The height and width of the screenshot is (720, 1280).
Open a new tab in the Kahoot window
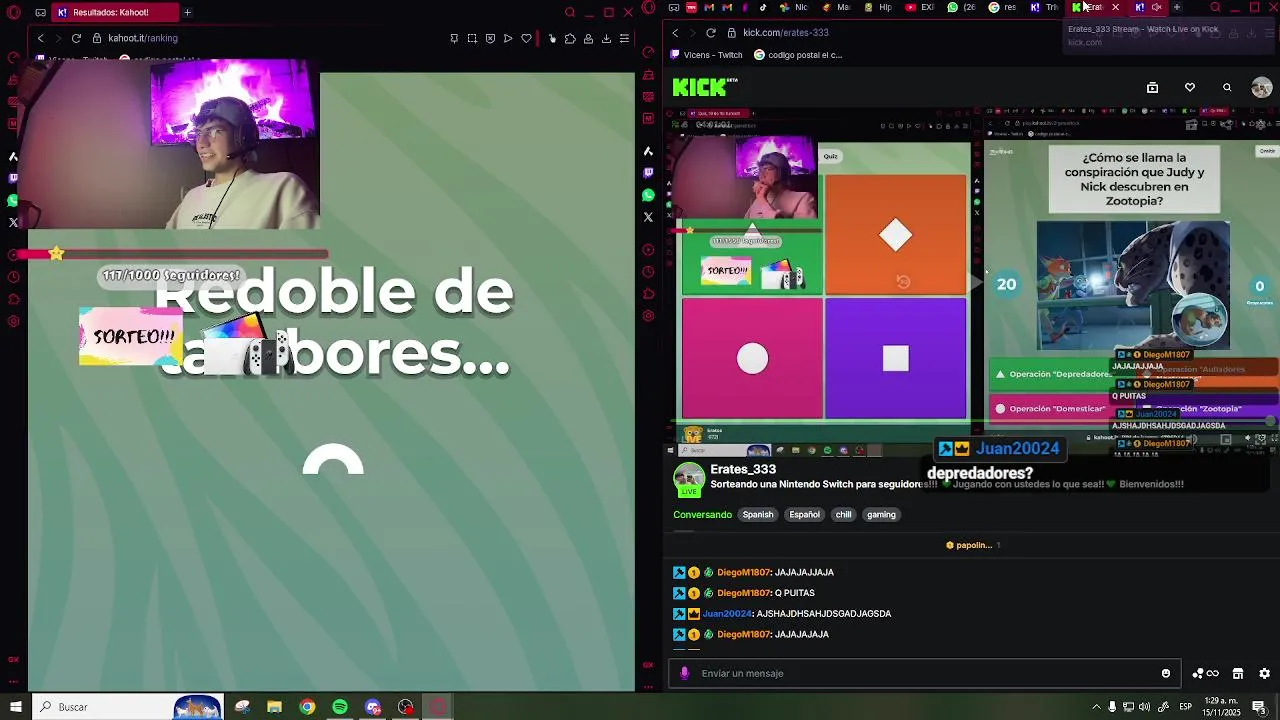point(187,12)
